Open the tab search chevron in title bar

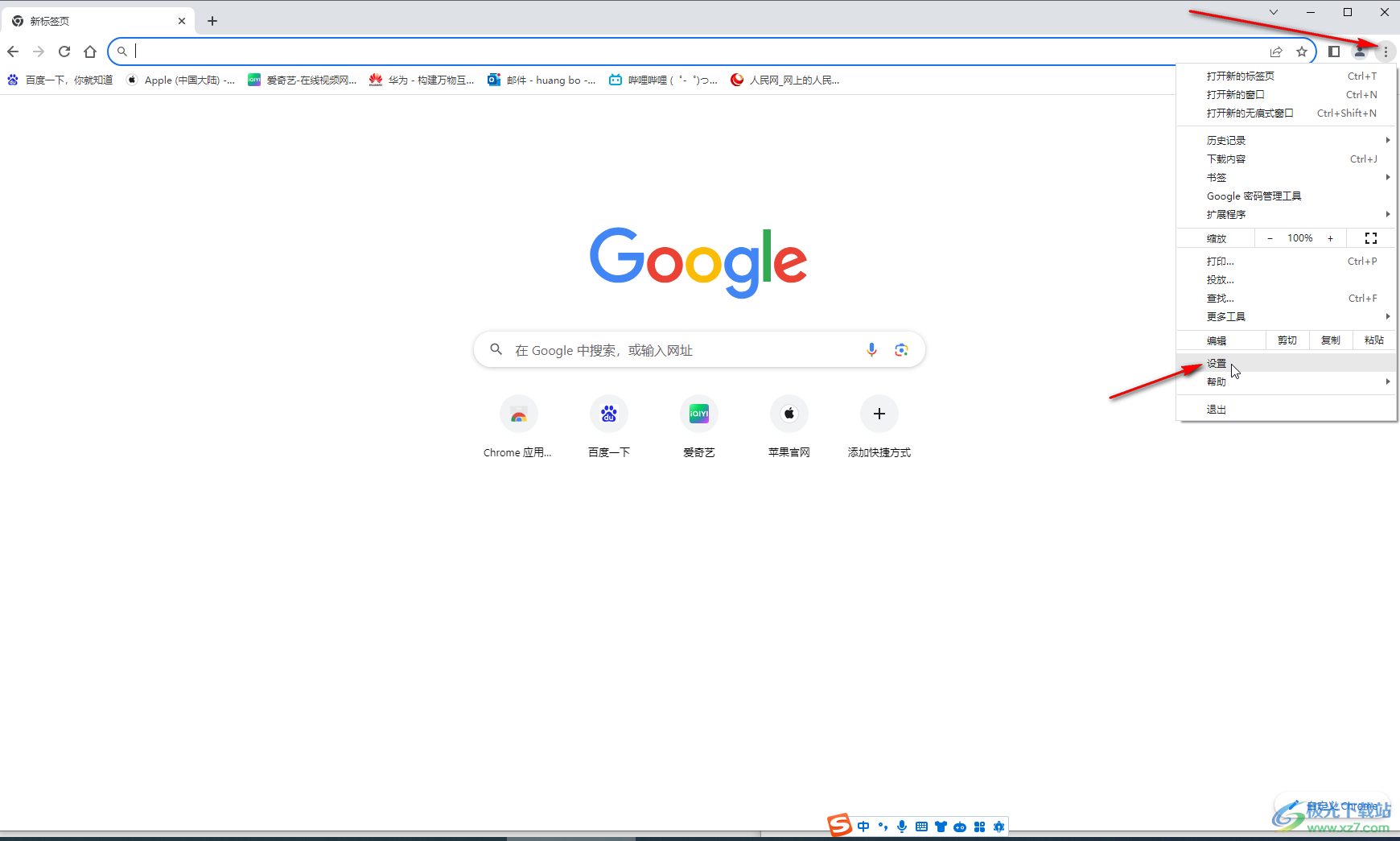point(1274,12)
